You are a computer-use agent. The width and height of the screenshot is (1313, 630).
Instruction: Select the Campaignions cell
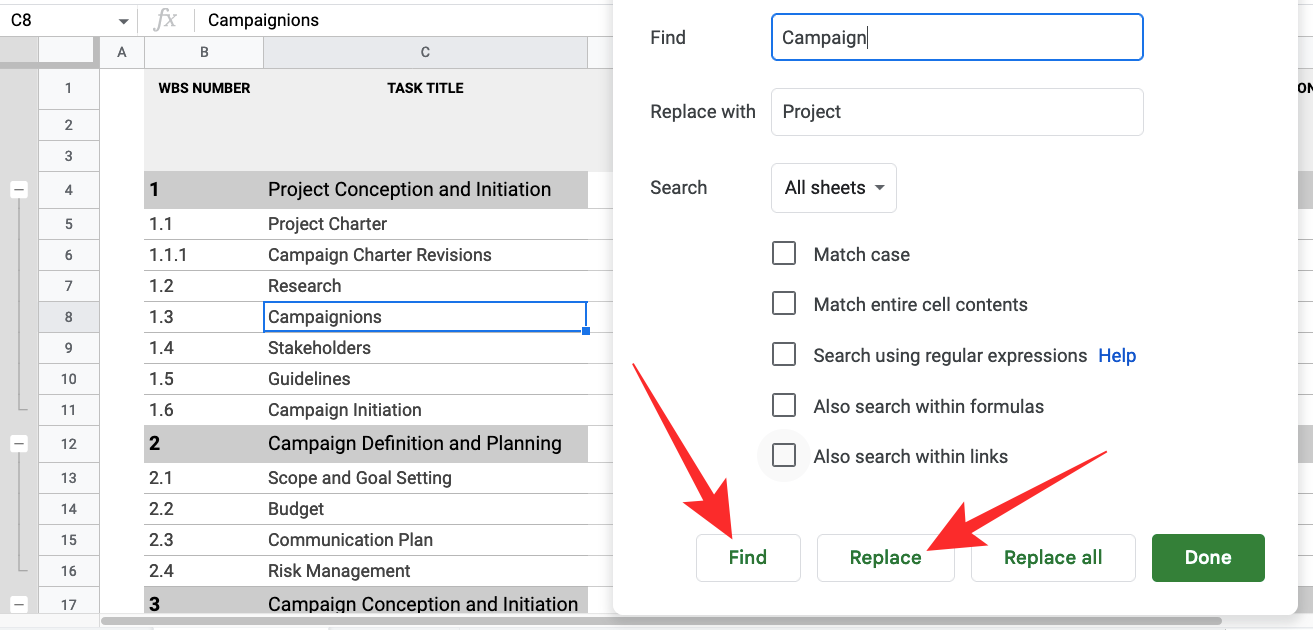[x=425, y=317]
